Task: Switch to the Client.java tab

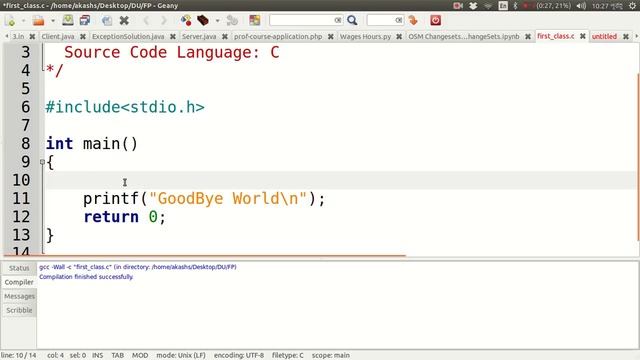Action: (58, 37)
